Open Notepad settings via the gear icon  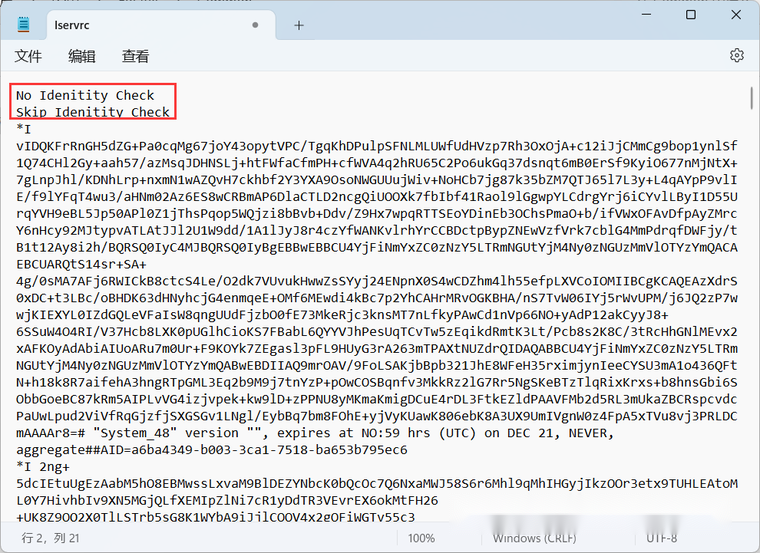tap(737, 56)
